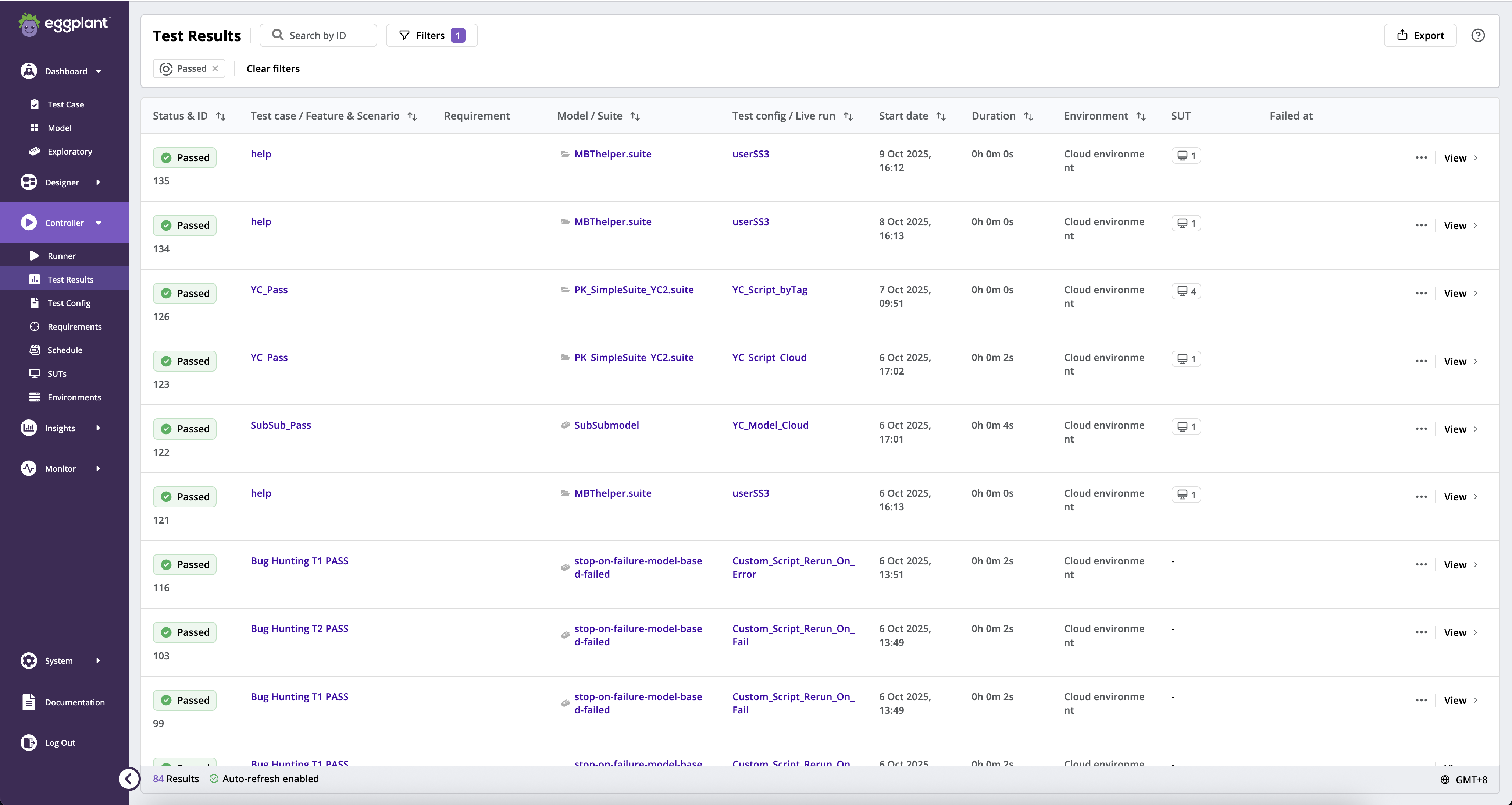
Task: Collapse the sidebar with the arrow control
Action: tap(129, 779)
